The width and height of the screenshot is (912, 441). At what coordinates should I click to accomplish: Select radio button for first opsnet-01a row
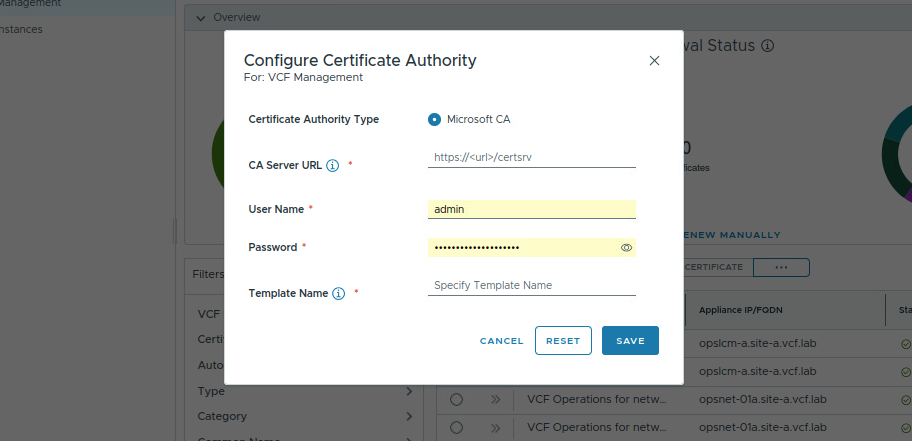pos(456,399)
